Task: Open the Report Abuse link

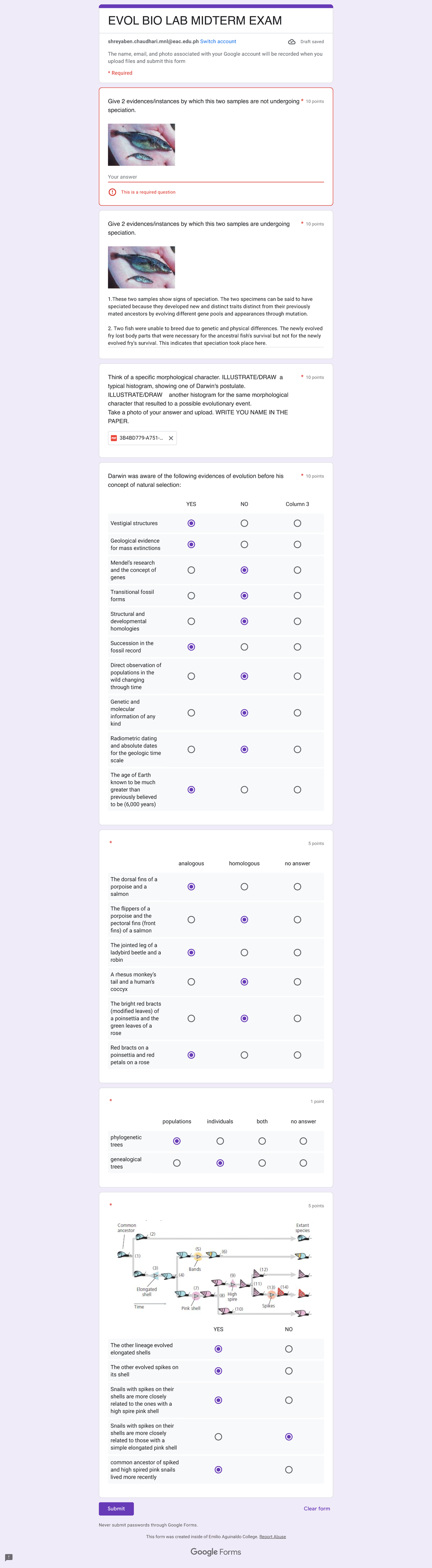Action: point(273,1536)
